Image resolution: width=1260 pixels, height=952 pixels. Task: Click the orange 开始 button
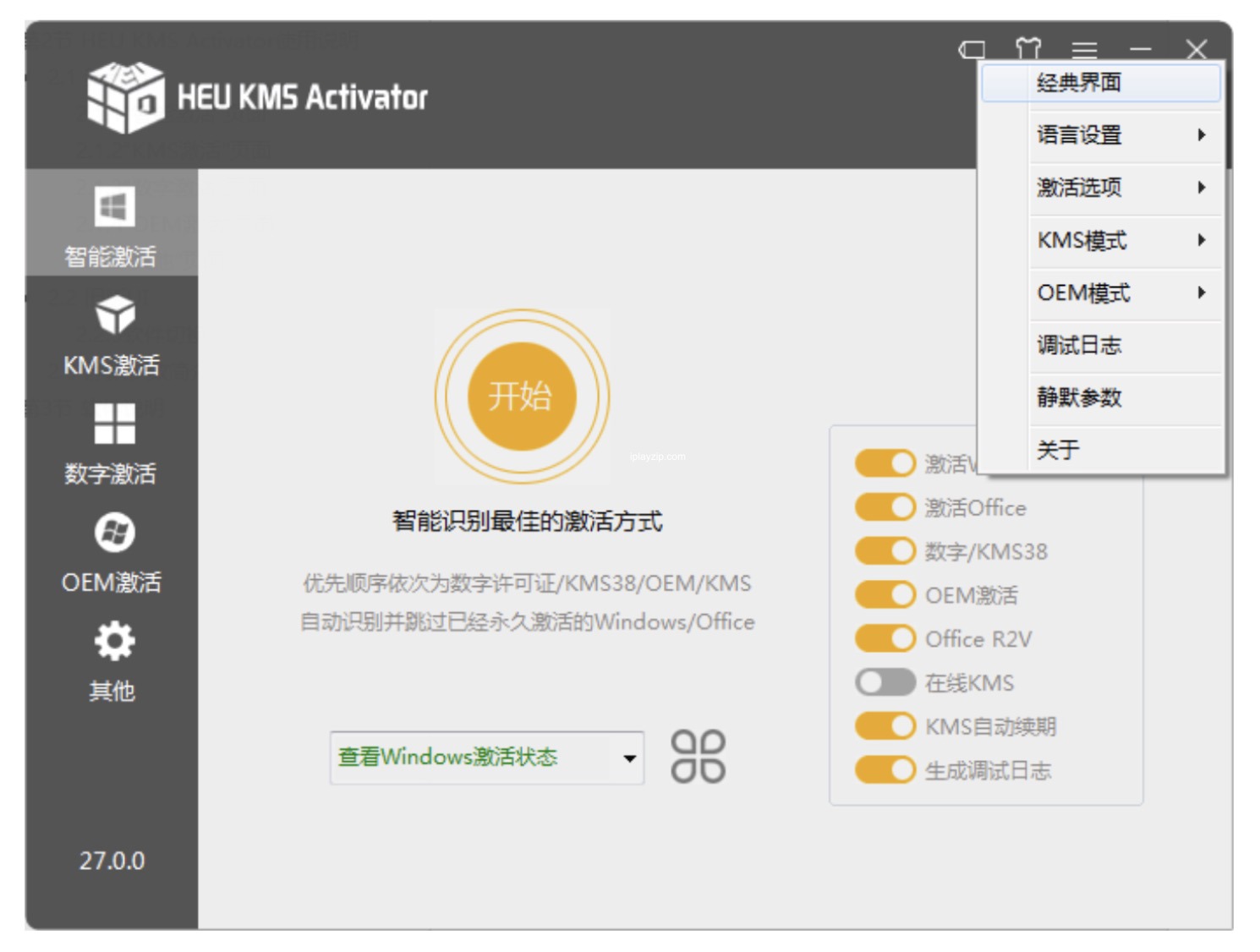coord(522,397)
